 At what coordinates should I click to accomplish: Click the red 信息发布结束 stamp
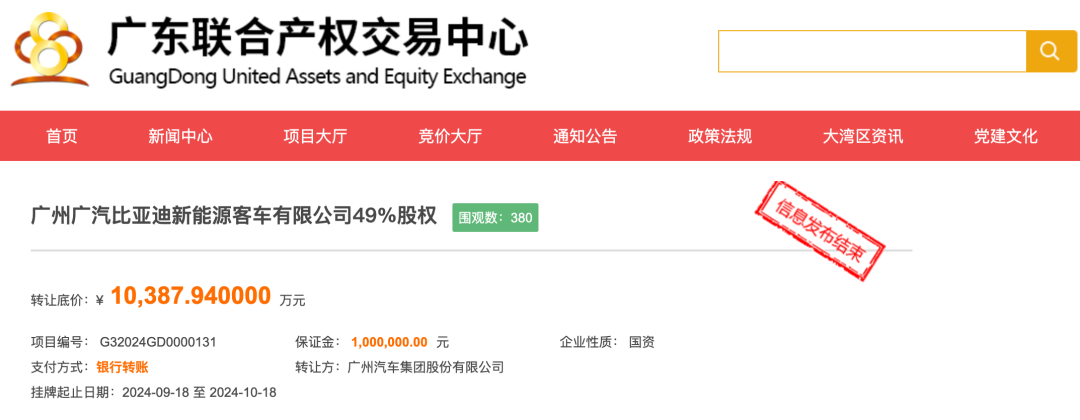819,231
